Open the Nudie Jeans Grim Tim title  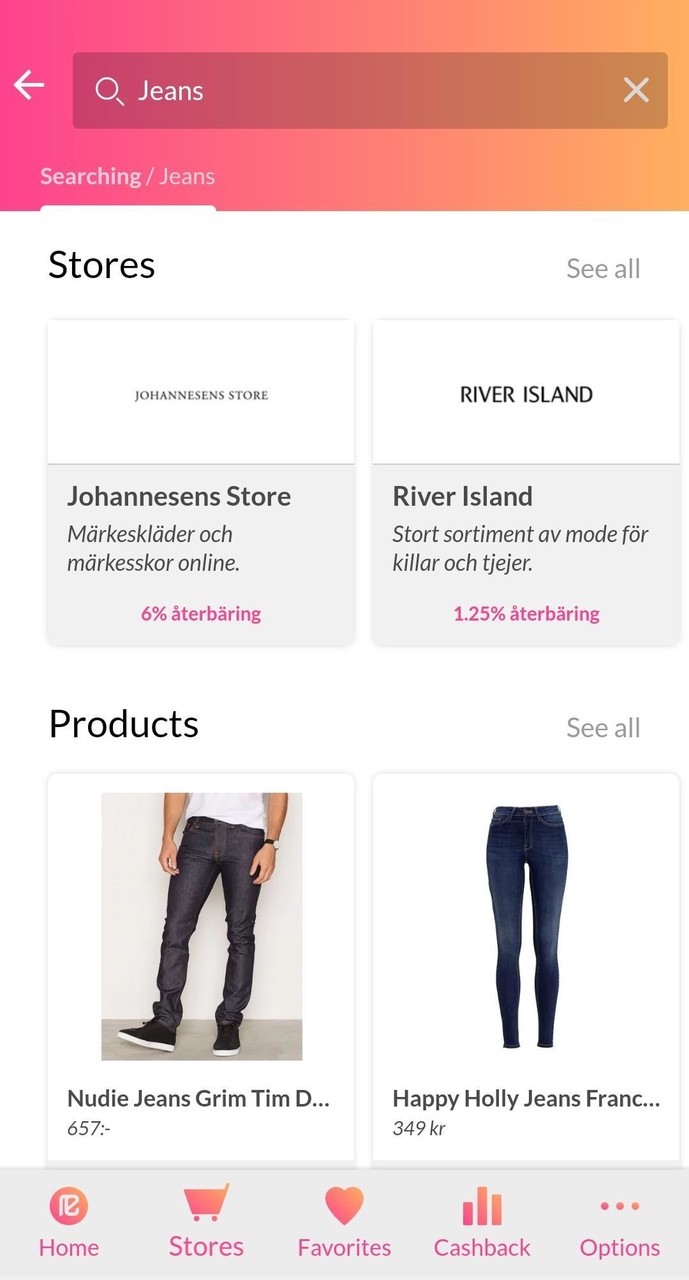click(x=198, y=1099)
